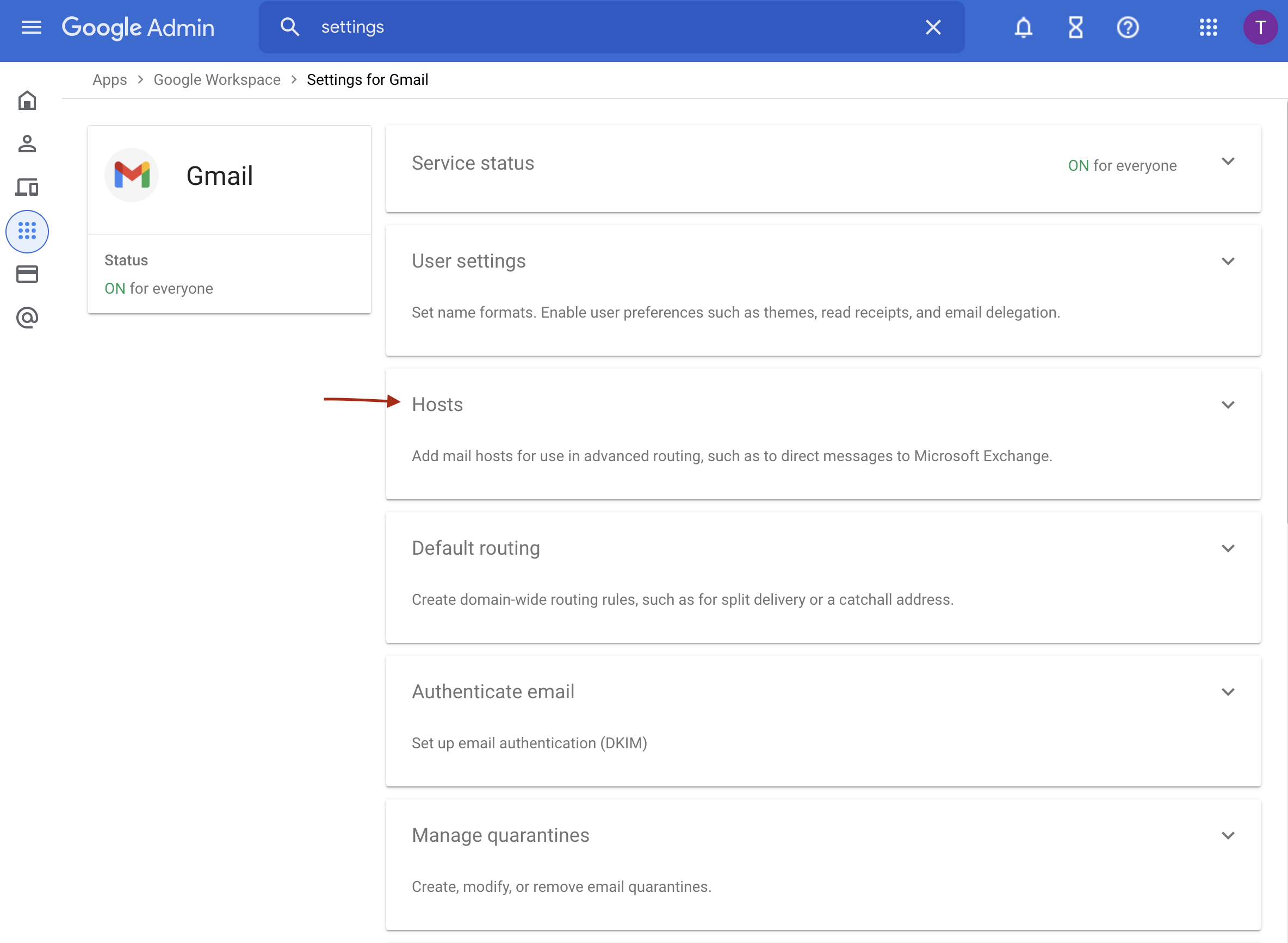Expand the Default routing chevron

tap(1228, 548)
